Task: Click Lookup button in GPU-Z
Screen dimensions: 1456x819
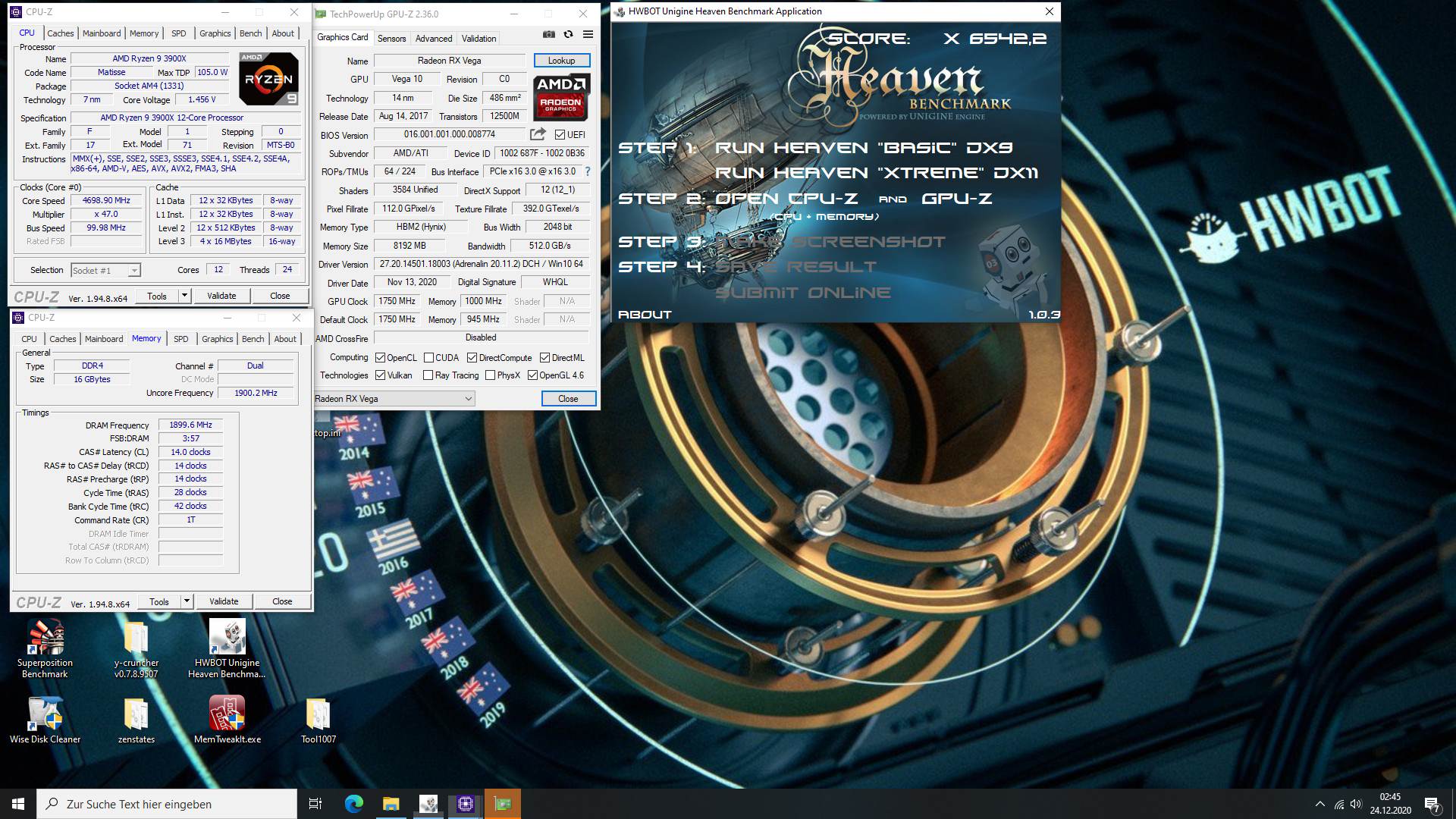Action: (561, 61)
